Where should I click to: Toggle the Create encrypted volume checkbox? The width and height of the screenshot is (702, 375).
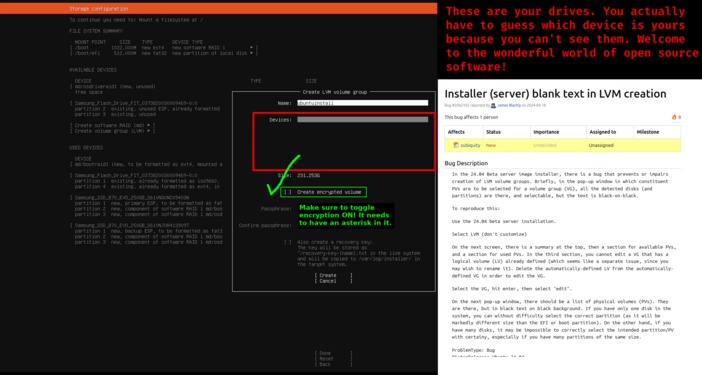(287, 192)
